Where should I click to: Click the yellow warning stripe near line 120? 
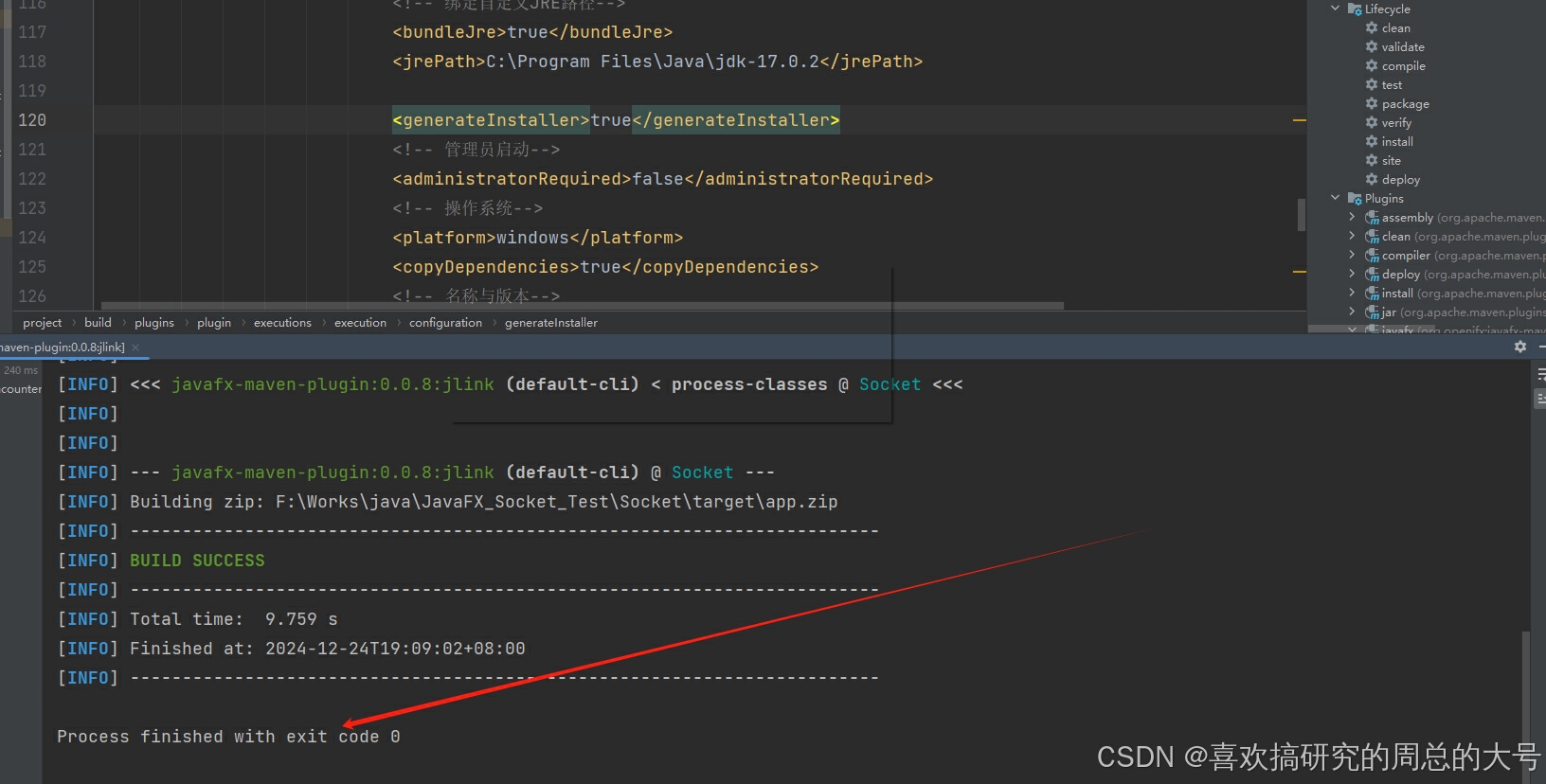pos(1300,120)
